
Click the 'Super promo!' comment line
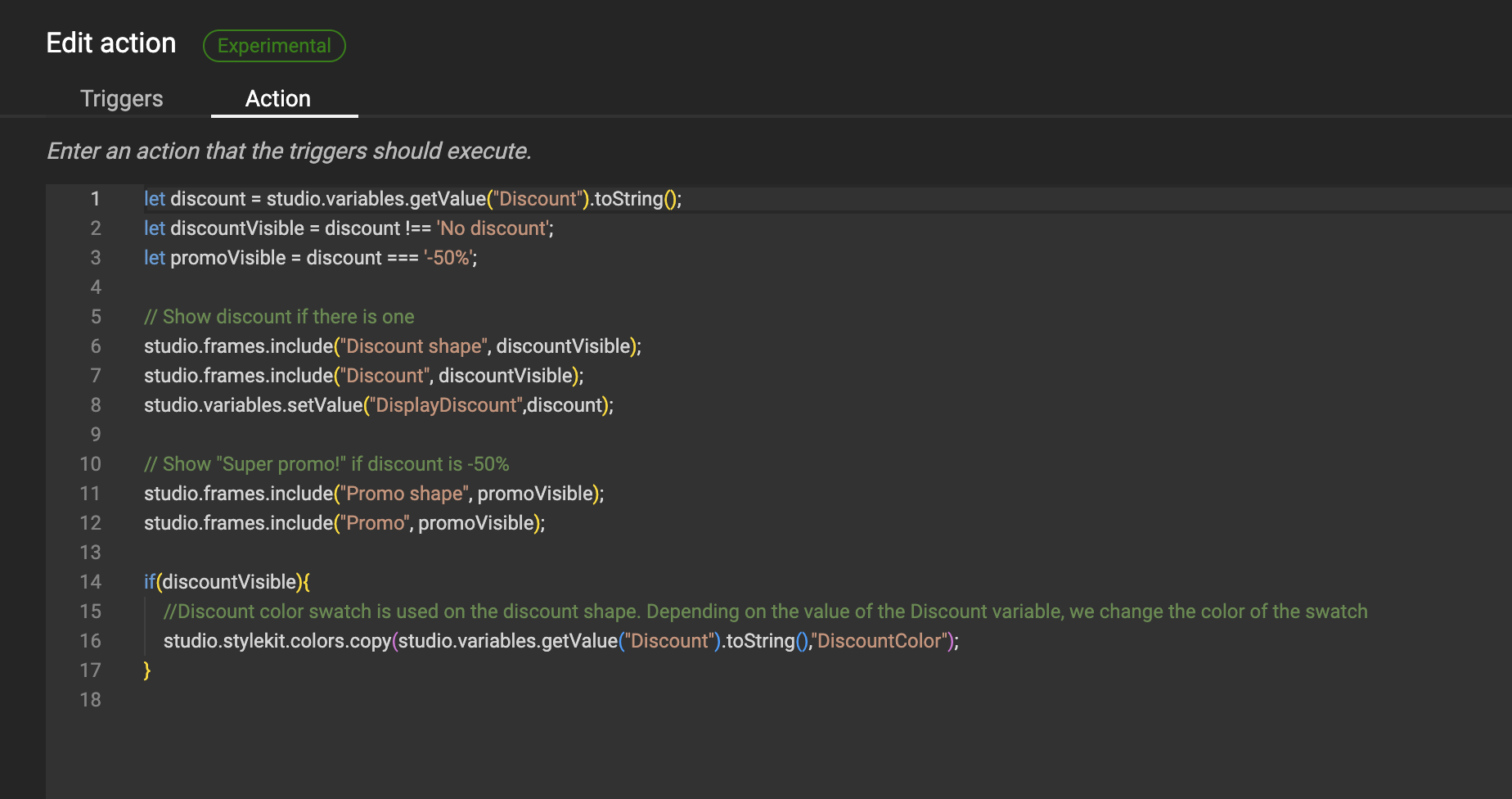point(326,463)
